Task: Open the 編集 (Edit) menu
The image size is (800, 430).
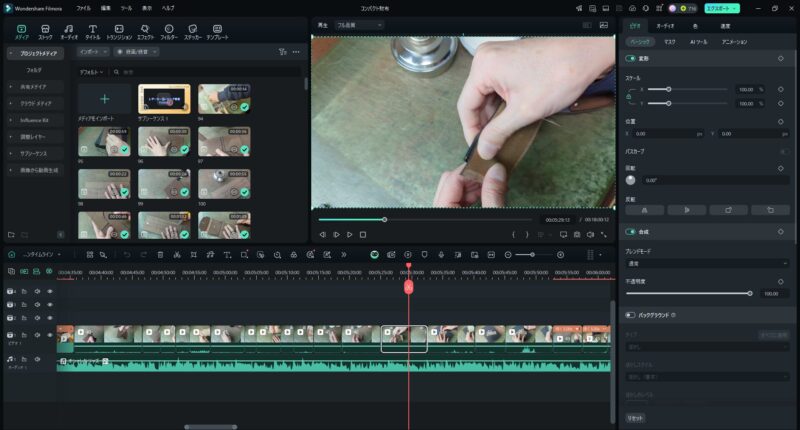Action: click(106, 8)
